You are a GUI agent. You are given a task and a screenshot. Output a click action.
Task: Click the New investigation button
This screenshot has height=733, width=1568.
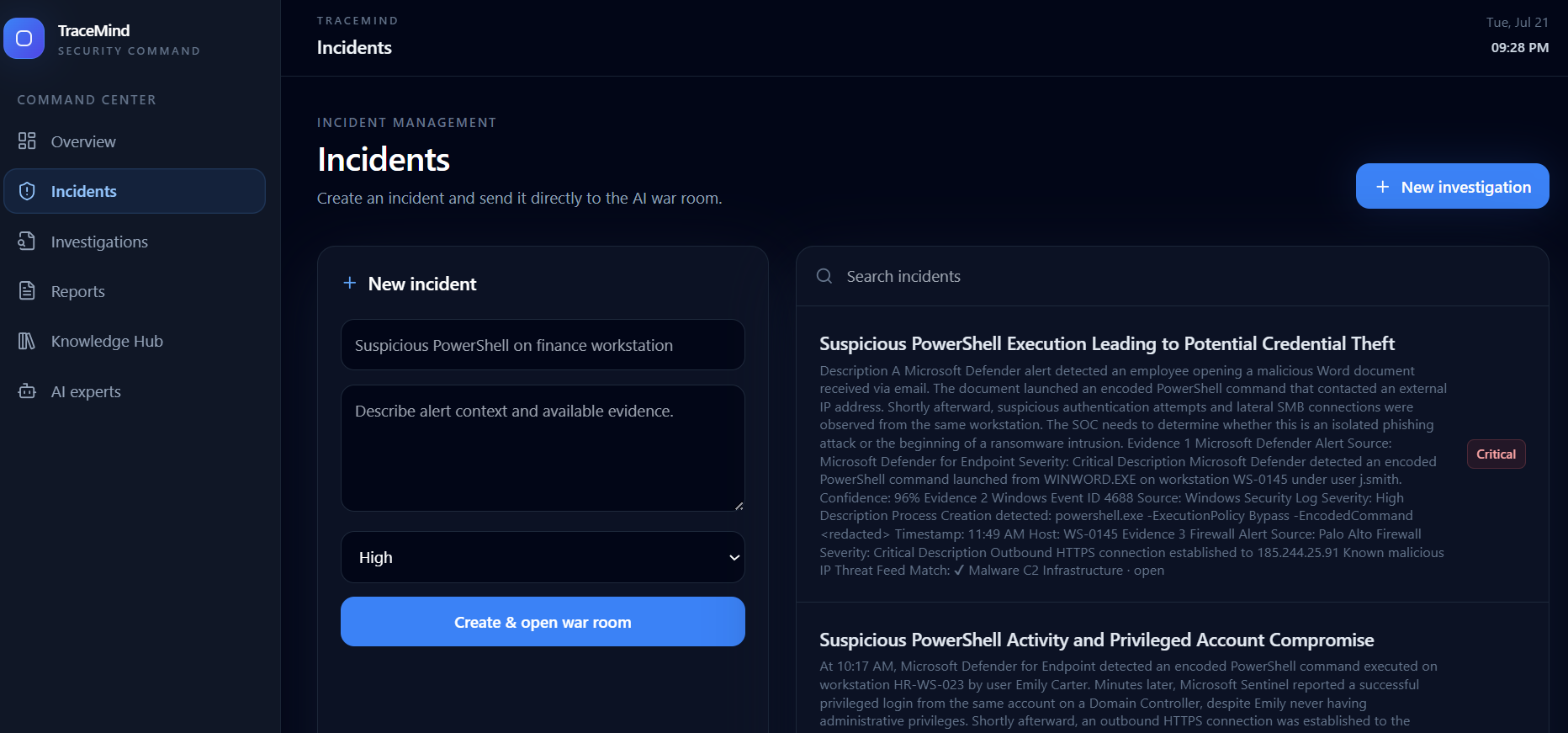(x=1452, y=186)
